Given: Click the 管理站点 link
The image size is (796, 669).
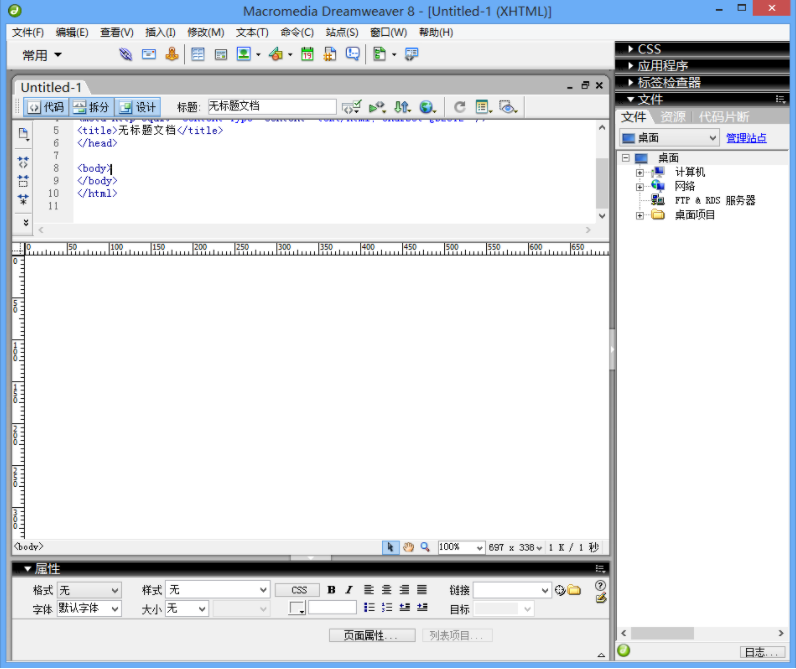Looking at the screenshot, I should [x=746, y=138].
